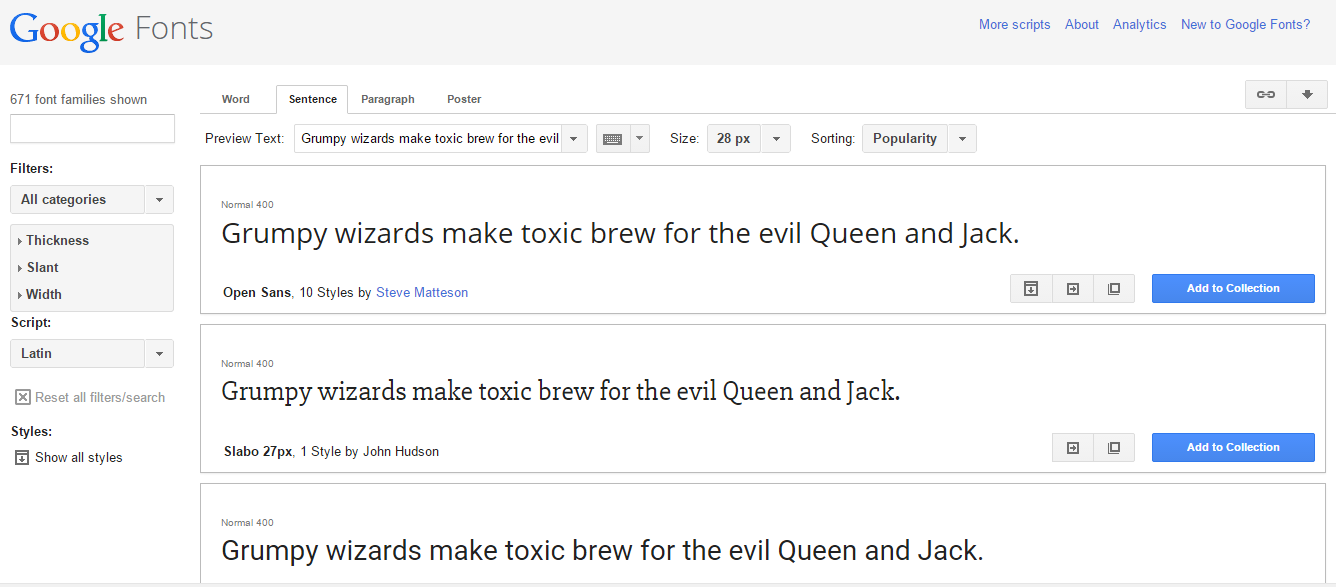This screenshot has height=587, width=1336.
Task: Switch to the Paragraph tab
Action: click(388, 99)
